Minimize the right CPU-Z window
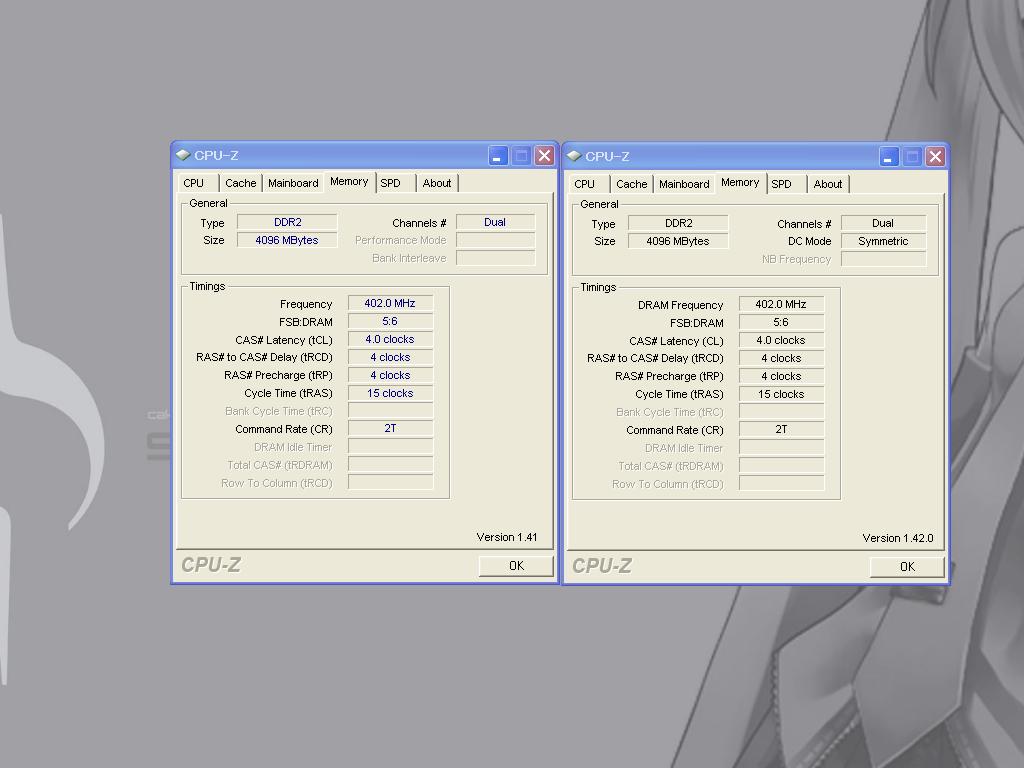 click(889, 157)
